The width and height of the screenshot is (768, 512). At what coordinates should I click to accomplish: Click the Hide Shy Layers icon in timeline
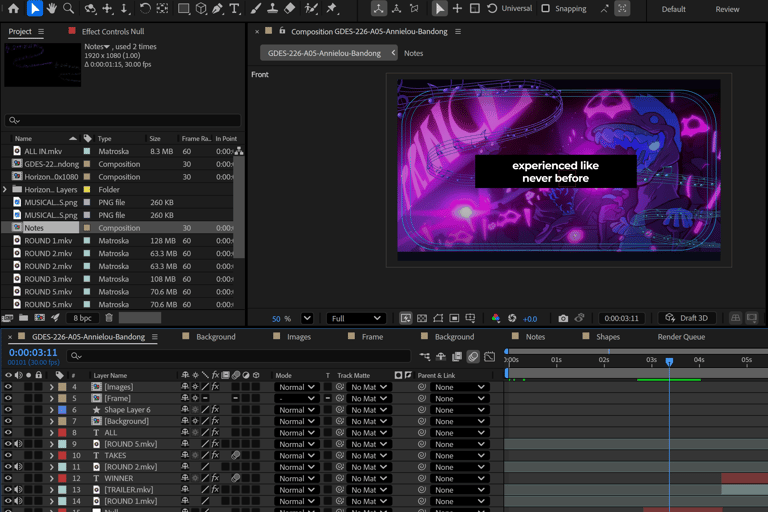441,357
